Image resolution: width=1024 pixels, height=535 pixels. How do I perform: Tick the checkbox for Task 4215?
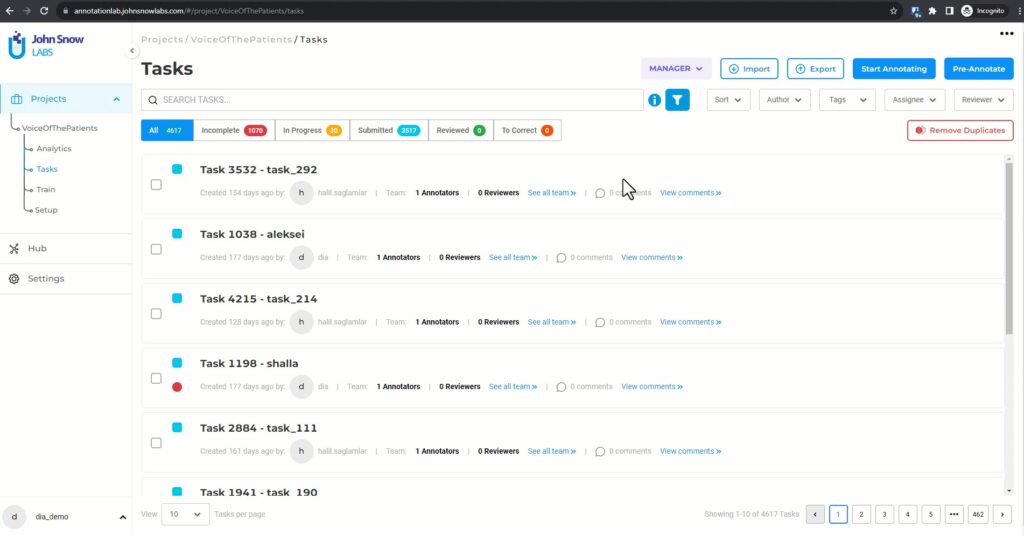[x=156, y=314]
